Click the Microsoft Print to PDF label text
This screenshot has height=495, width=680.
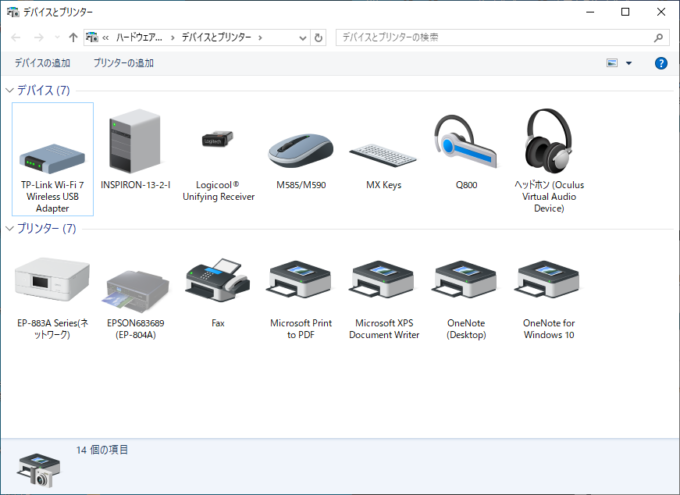click(301, 329)
